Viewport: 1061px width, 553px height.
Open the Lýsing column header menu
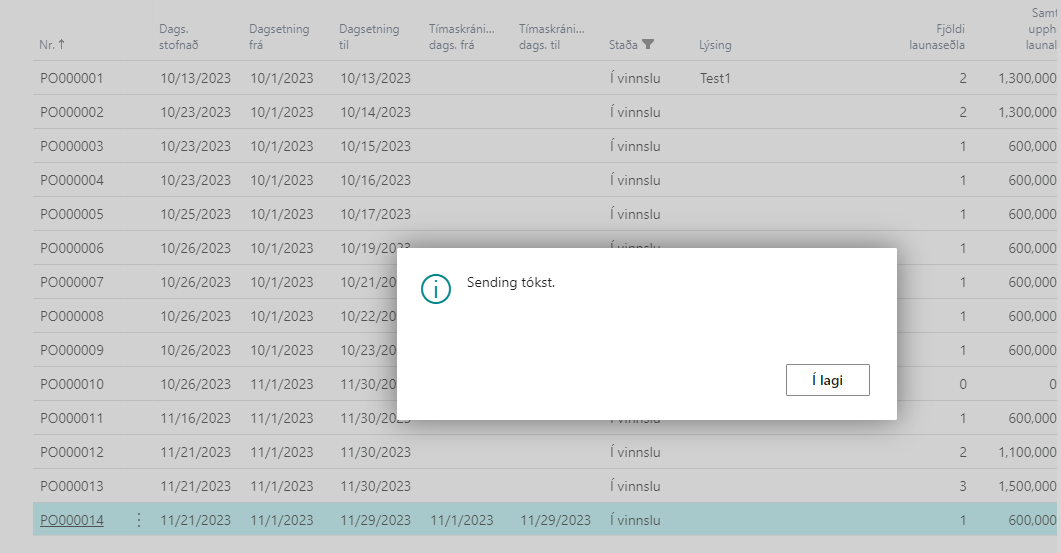[714, 45]
